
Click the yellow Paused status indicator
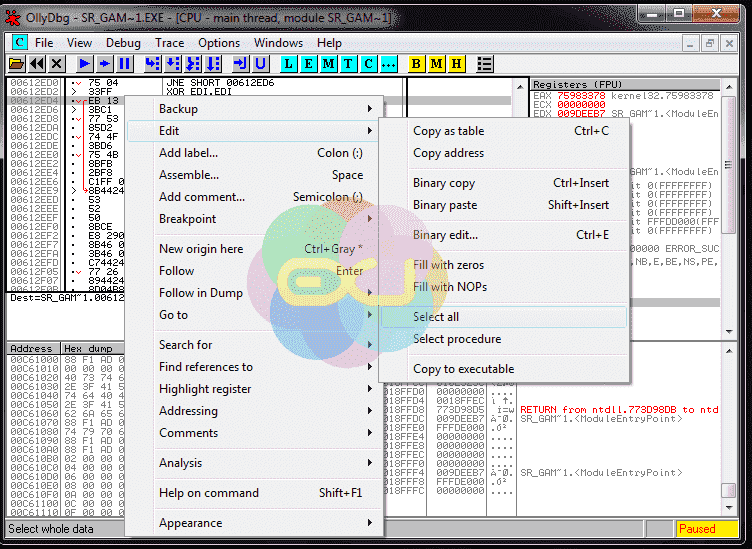pos(707,529)
